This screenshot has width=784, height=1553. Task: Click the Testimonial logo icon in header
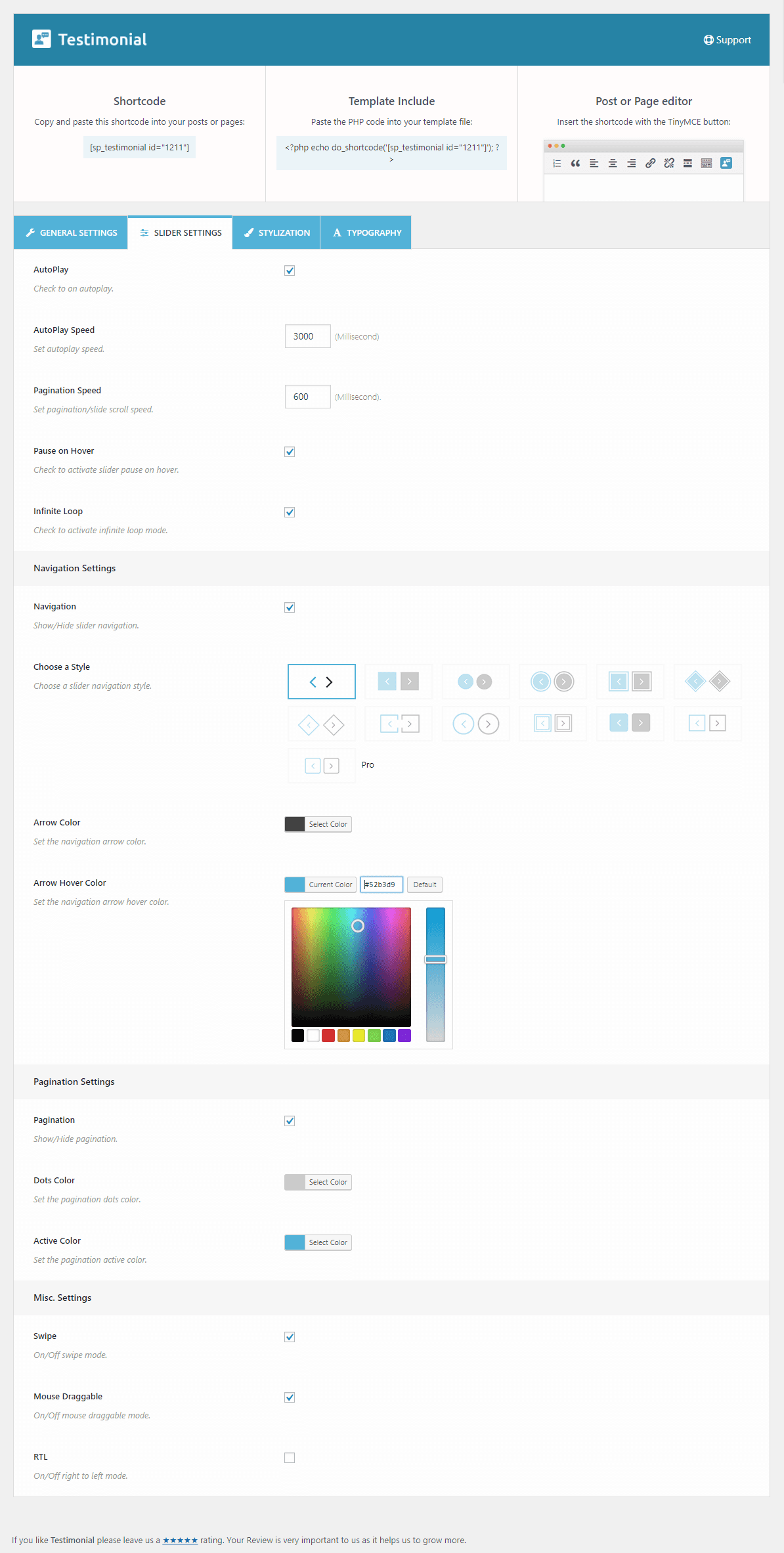tap(41, 39)
